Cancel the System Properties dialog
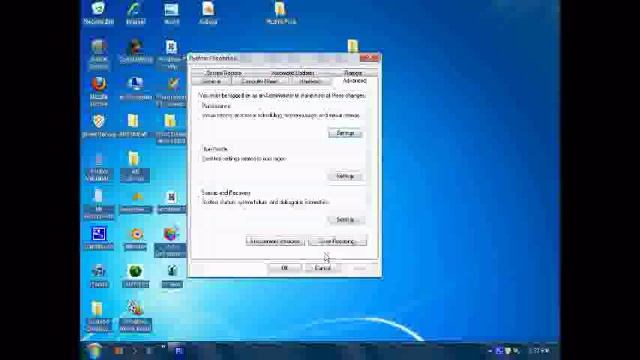Viewport: 640px width, 360px height. (x=322, y=268)
